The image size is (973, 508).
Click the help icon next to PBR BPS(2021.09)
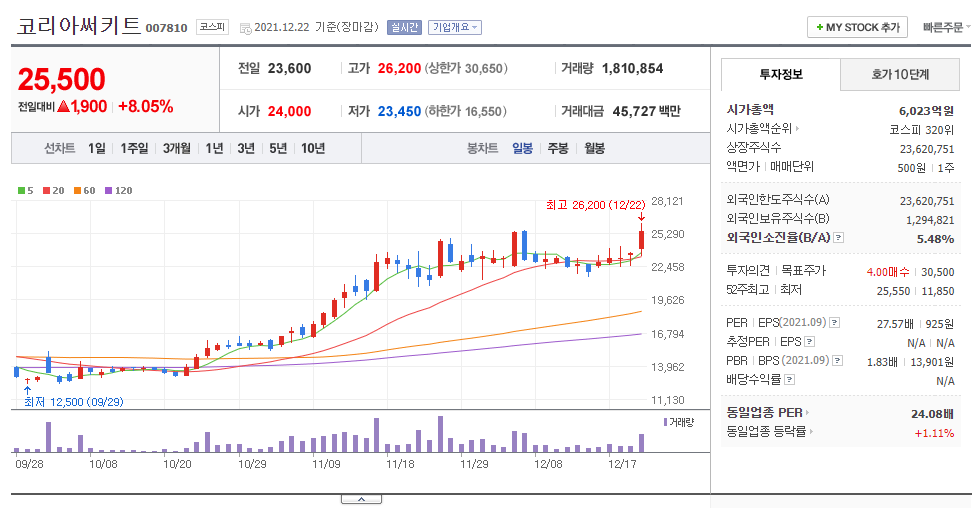click(x=838, y=360)
